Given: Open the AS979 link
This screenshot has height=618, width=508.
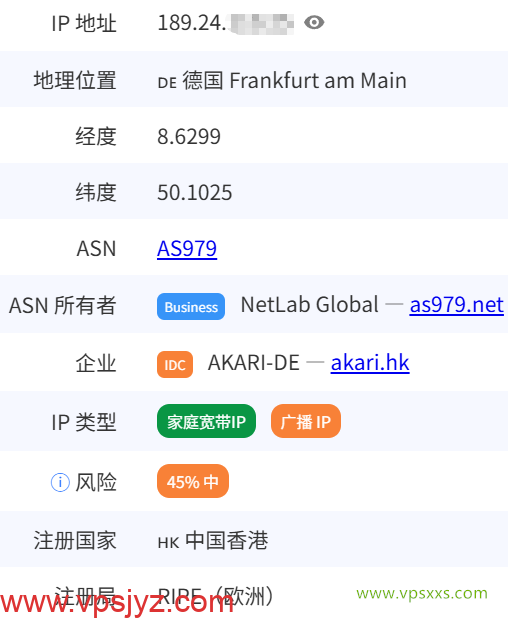Looking at the screenshot, I should (x=187, y=249).
